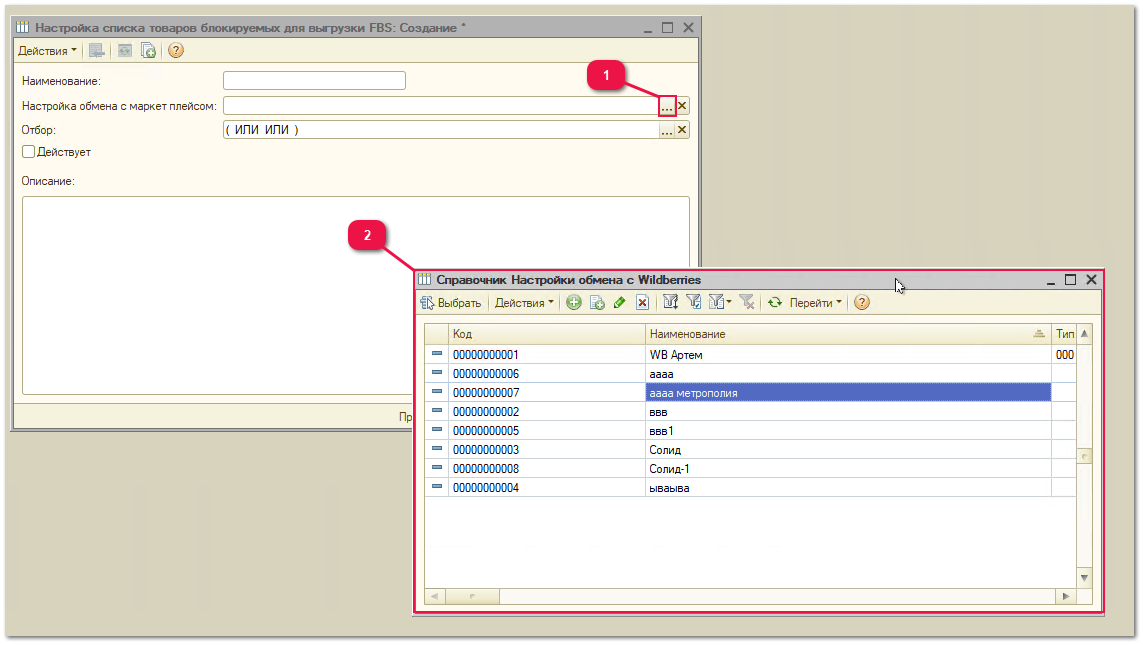Clear the Отбор field with X

[x=682, y=130]
